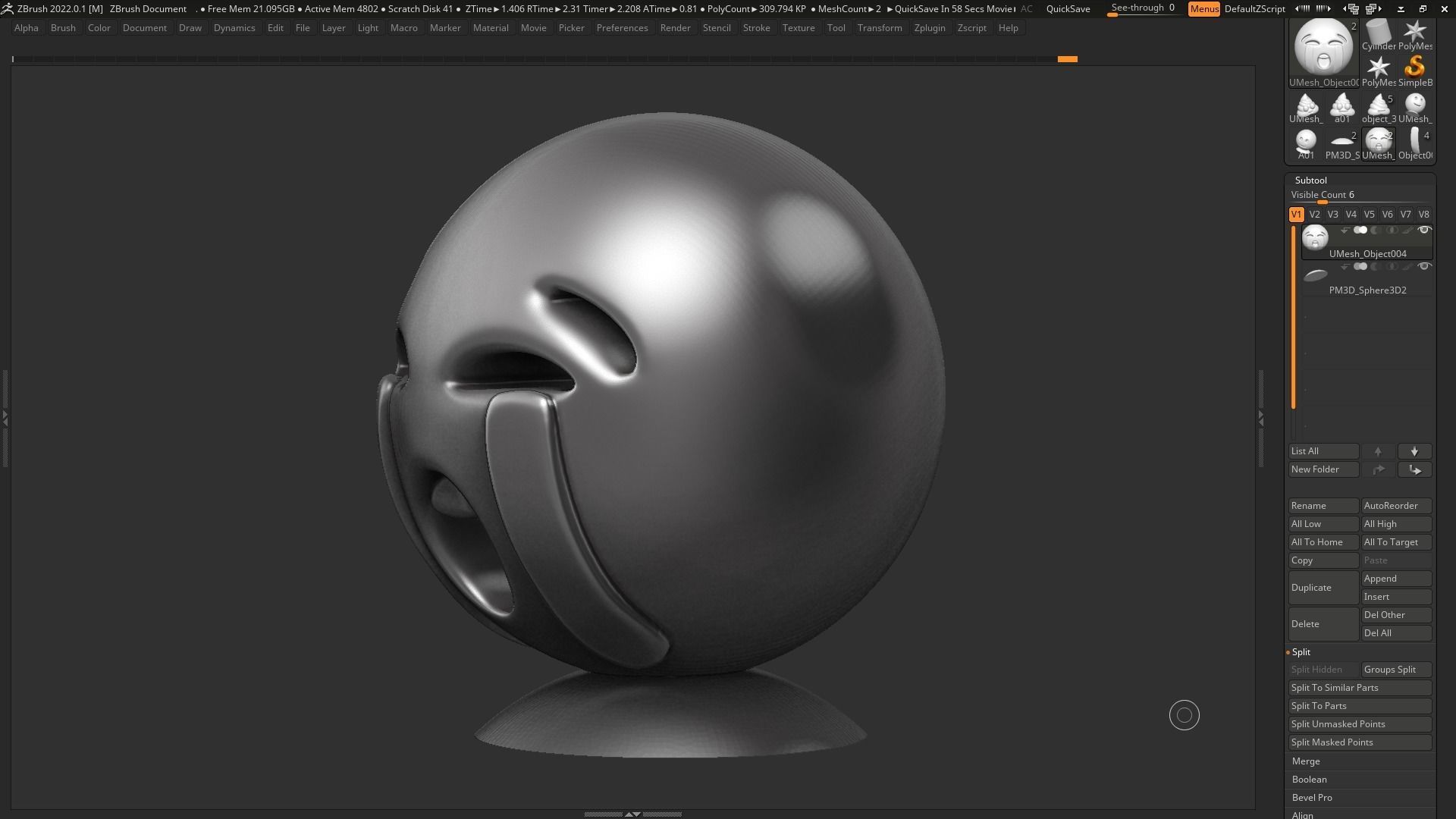Activate visibility set V2

click(1314, 215)
